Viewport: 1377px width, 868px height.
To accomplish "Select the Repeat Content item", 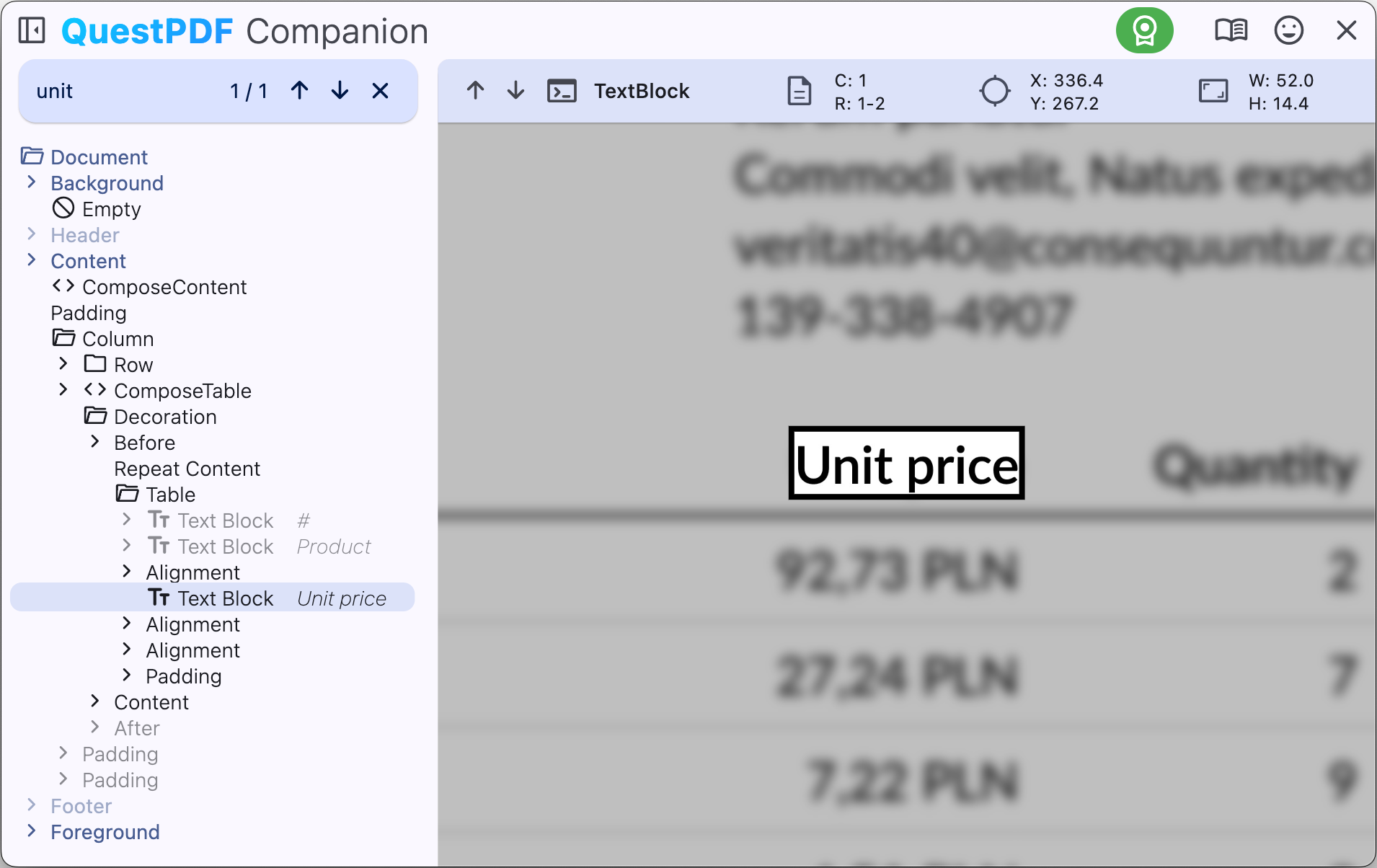I will coord(187,469).
